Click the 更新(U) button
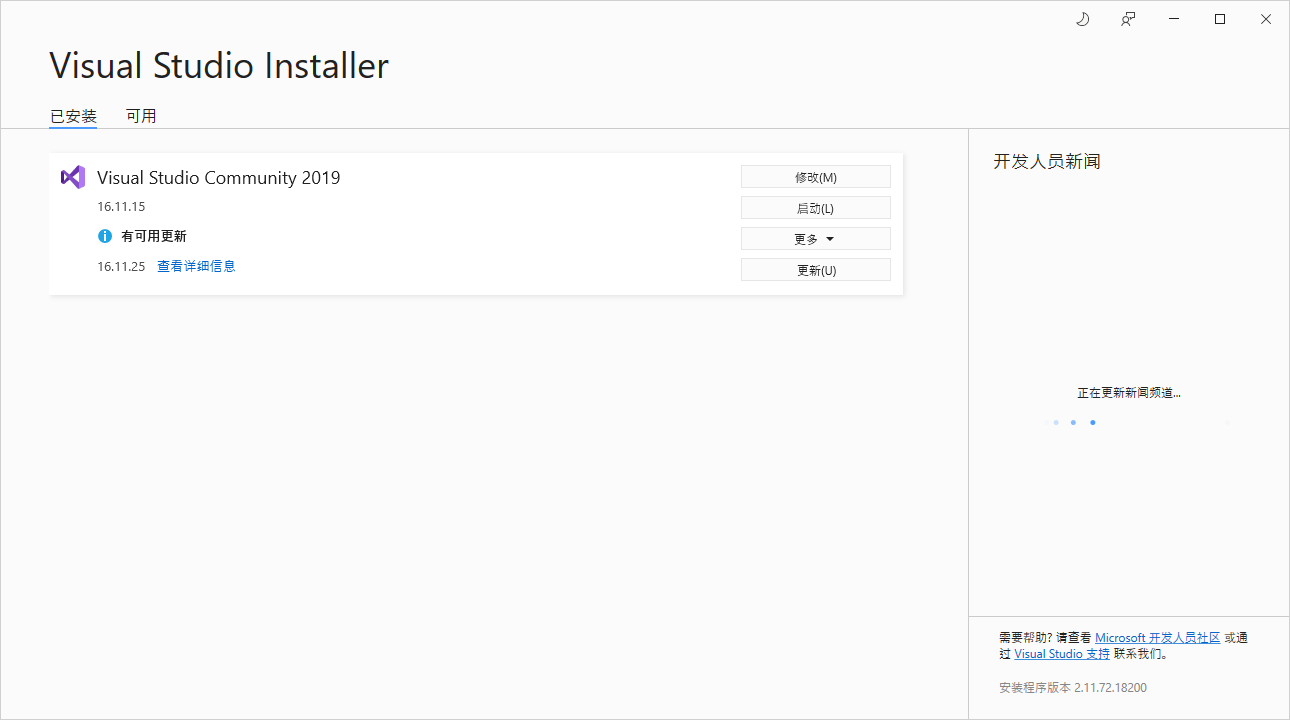This screenshot has height=720, width=1290. pyautogui.click(x=815, y=270)
